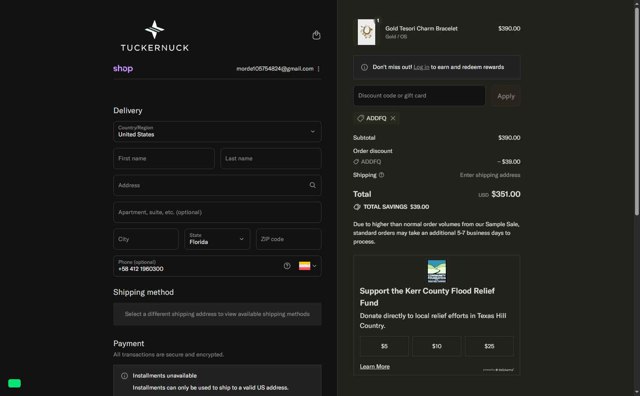The width and height of the screenshot is (640, 396).
Task: Focus the Last name field
Action: (x=271, y=158)
